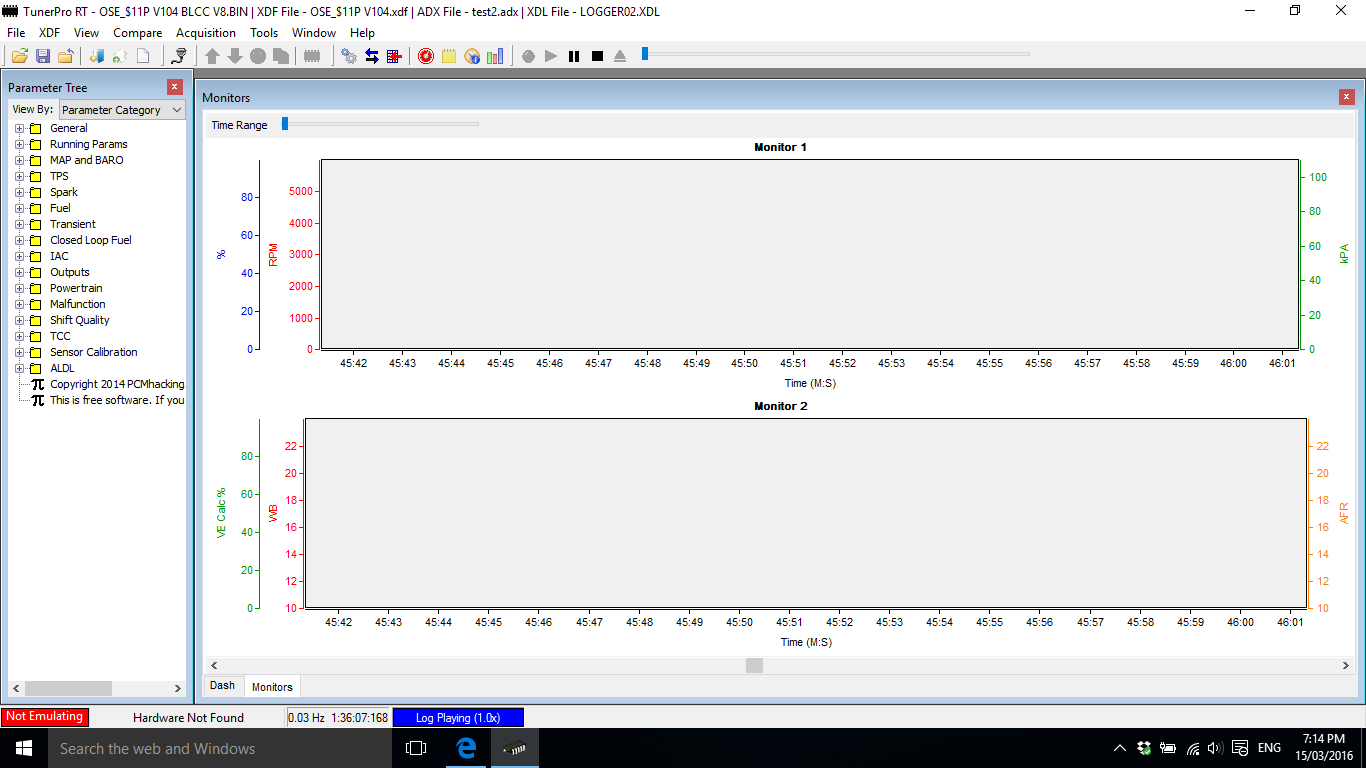Expand the Closed Loop Fuel node
This screenshot has height=768, width=1366.
pyautogui.click(x=19, y=240)
